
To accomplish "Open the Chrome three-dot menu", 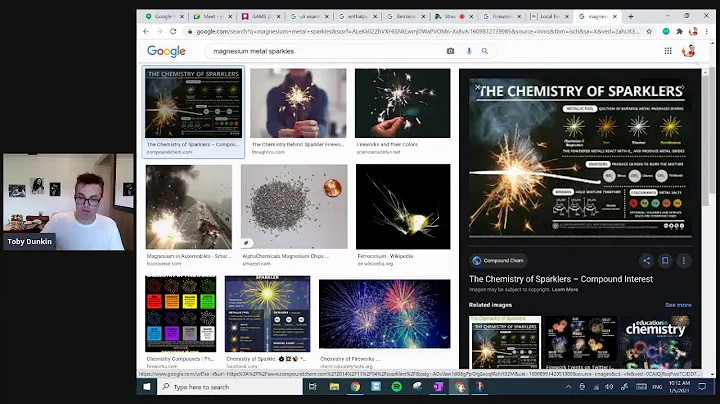I will point(707,31).
